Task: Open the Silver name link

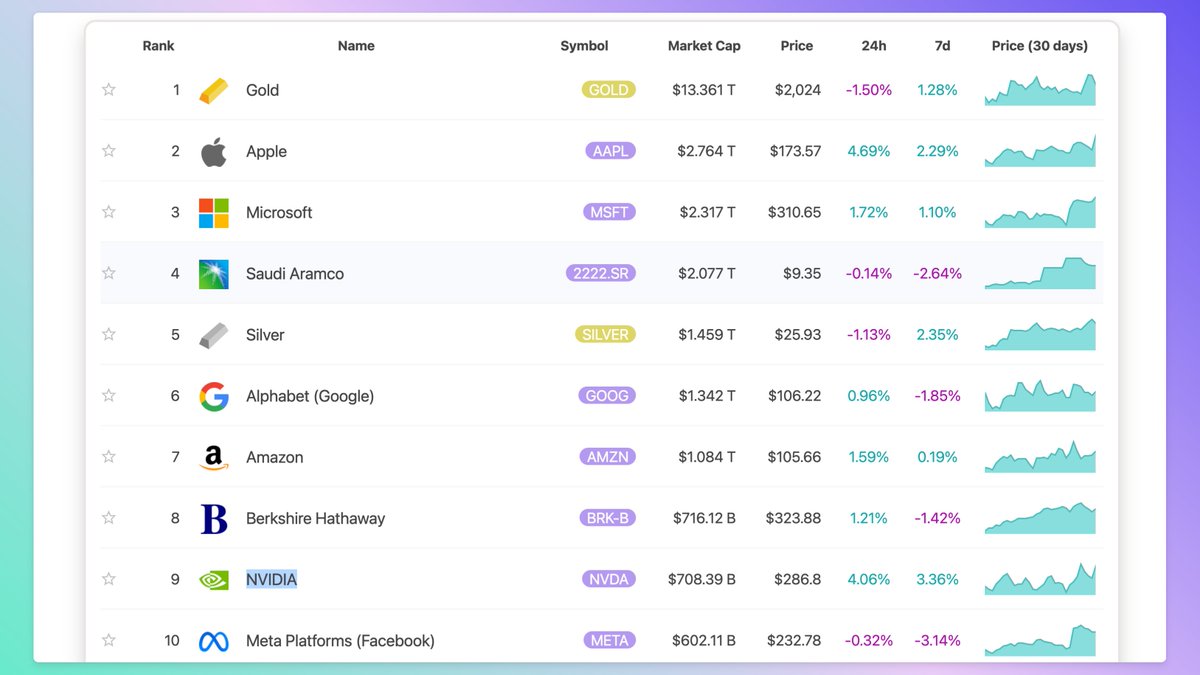Action: tap(265, 335)
